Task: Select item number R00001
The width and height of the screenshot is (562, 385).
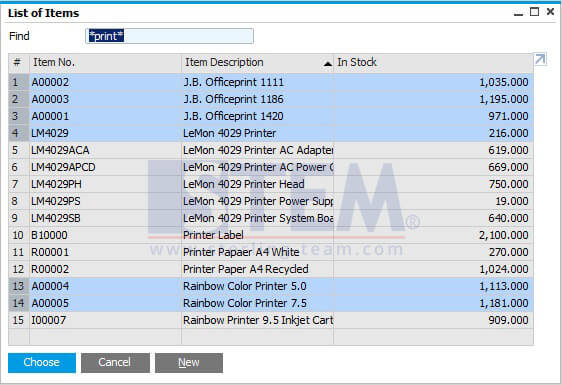Action: [50, 252]
